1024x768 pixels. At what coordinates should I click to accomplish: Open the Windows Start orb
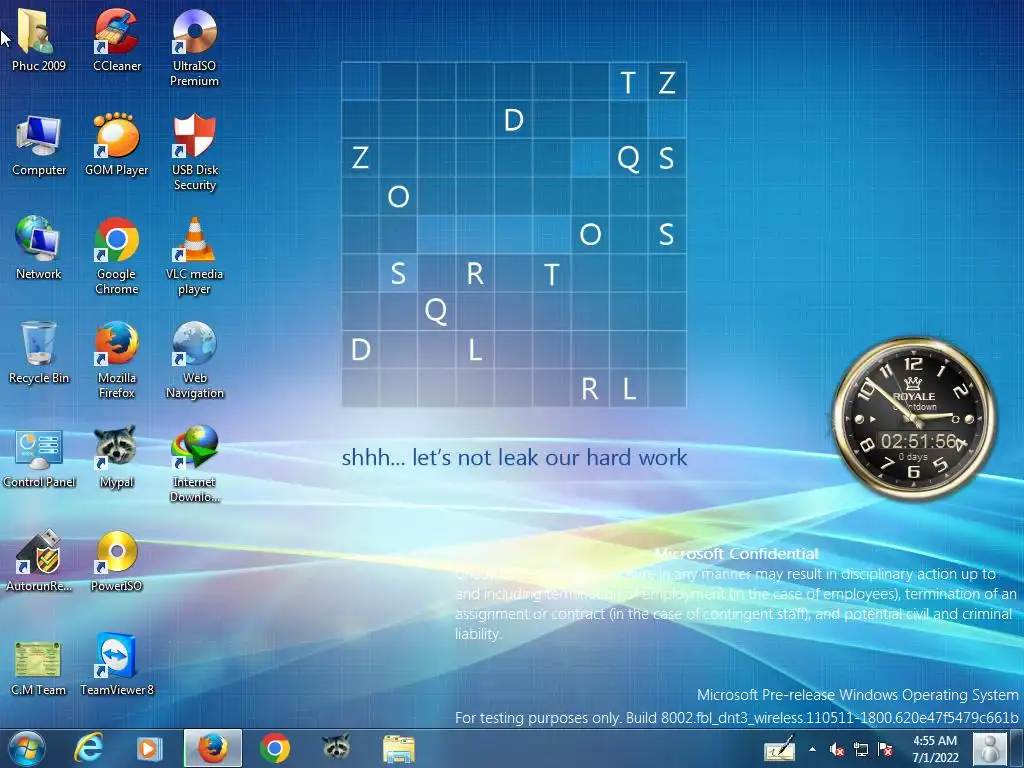[27, 748]
